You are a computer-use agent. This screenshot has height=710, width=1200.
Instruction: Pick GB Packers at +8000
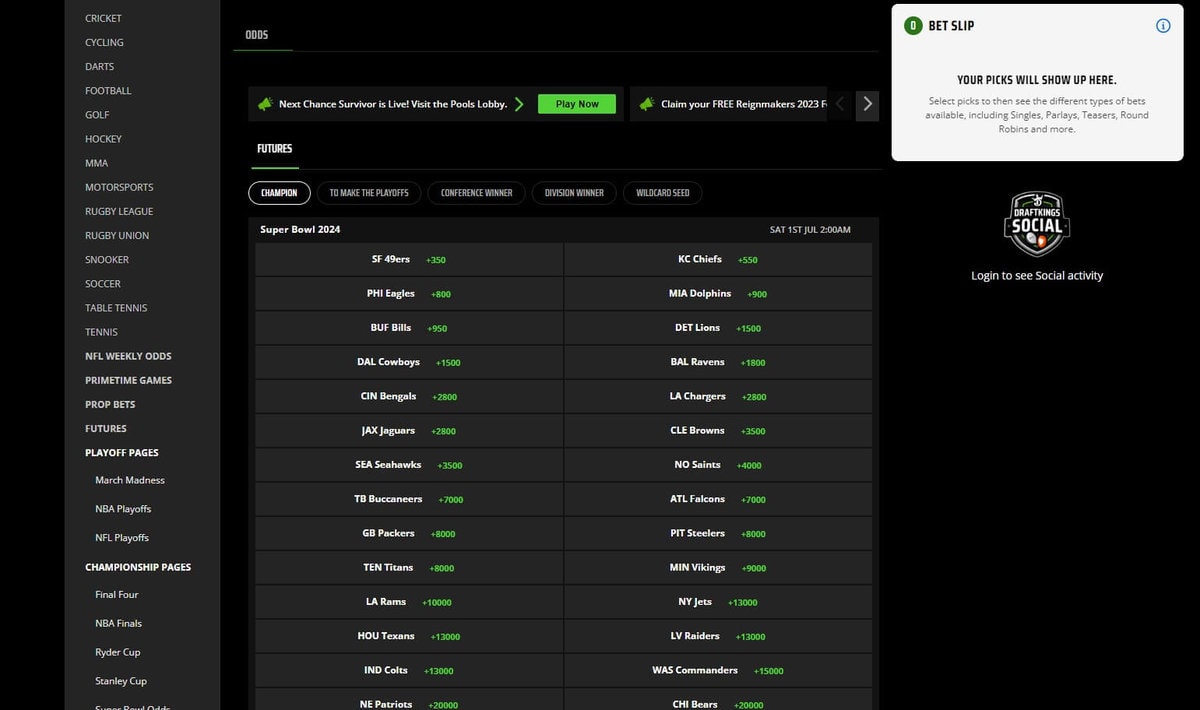(409, 534)
